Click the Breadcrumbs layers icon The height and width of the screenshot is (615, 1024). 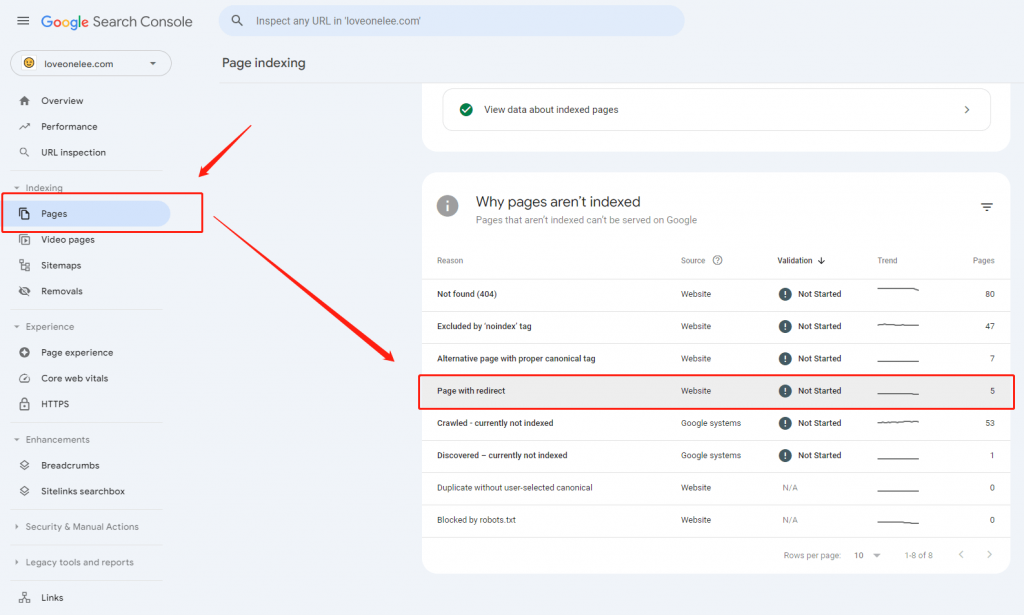(24, 465)
